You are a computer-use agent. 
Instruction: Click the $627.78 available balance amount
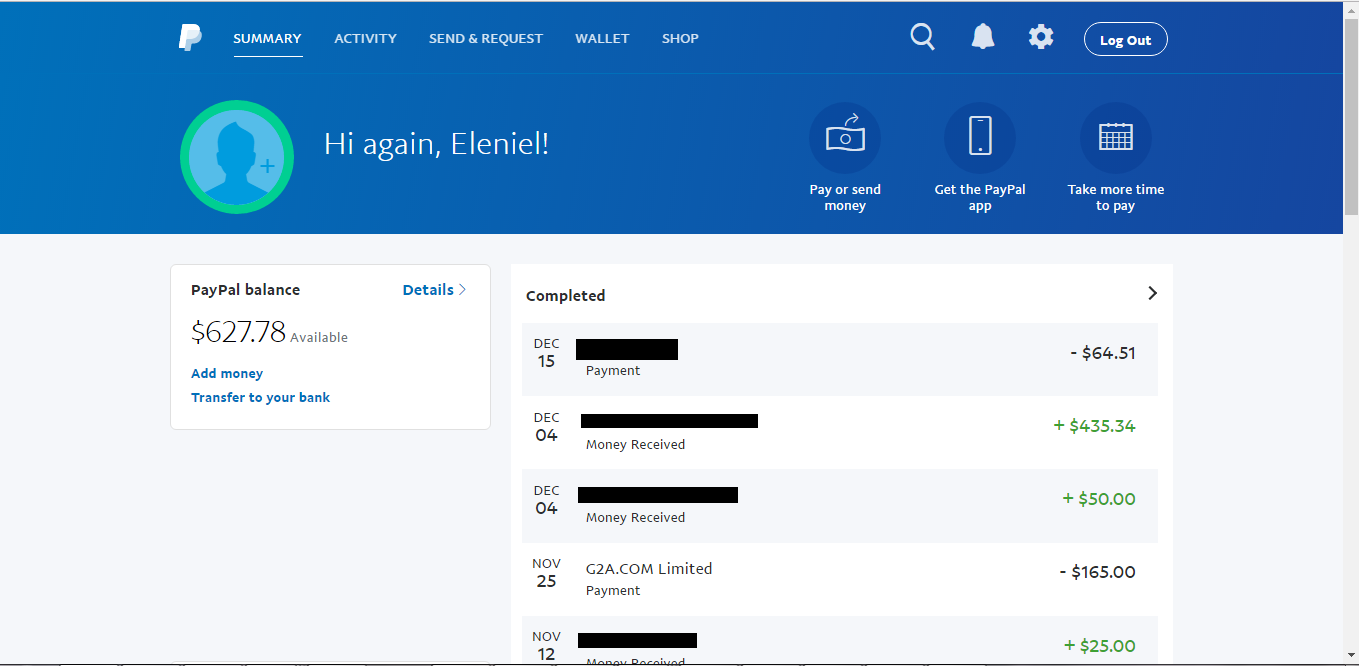[238, 332]
